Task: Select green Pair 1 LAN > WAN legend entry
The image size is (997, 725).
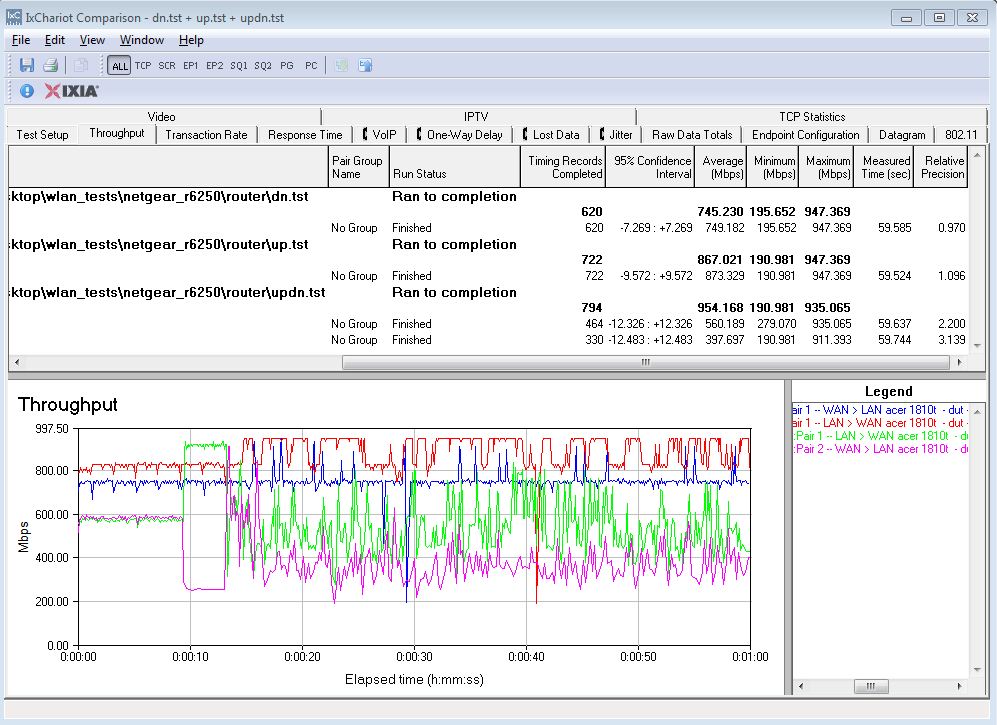Action: [880, 436]
